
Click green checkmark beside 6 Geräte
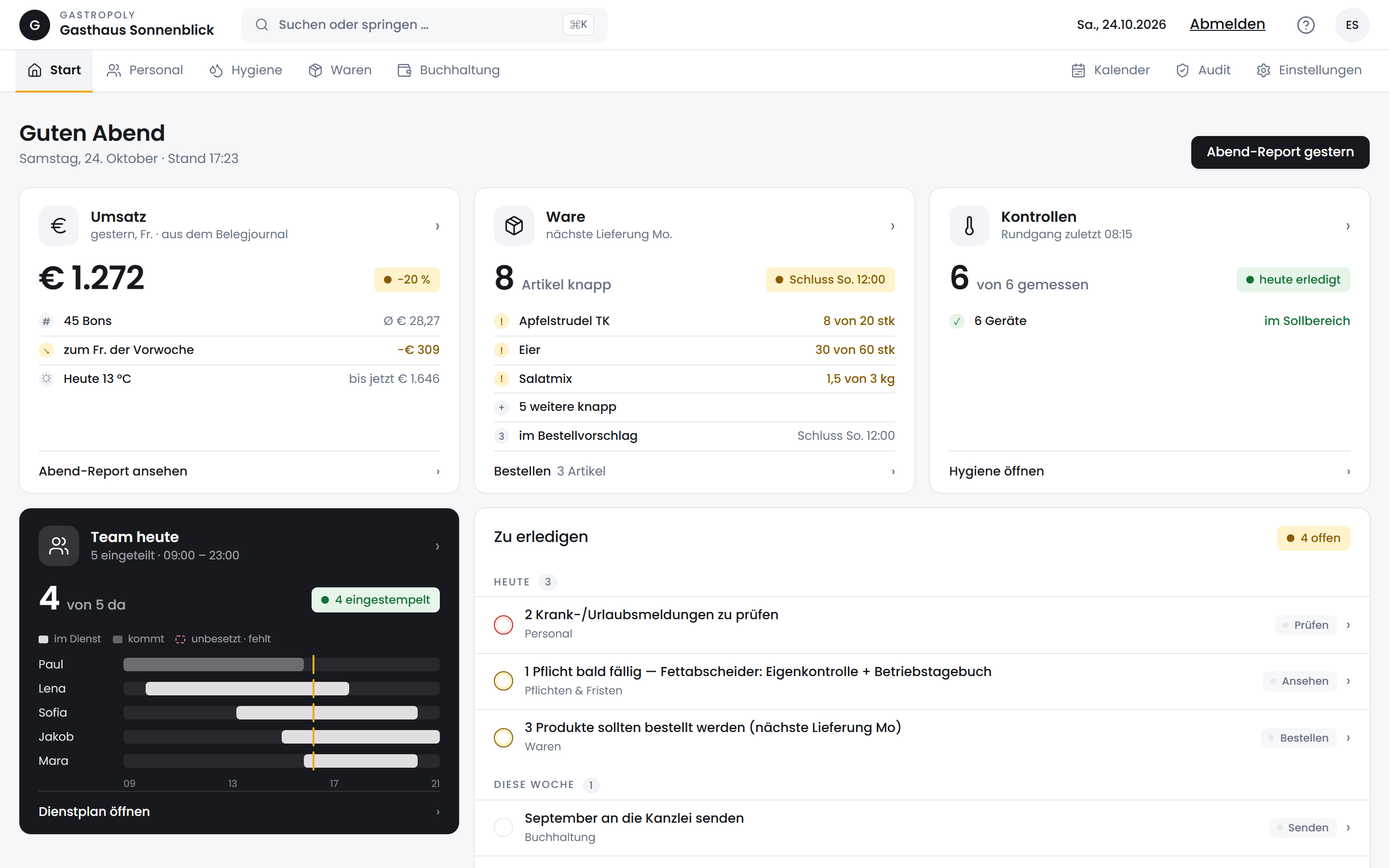[x=957, y=321]
